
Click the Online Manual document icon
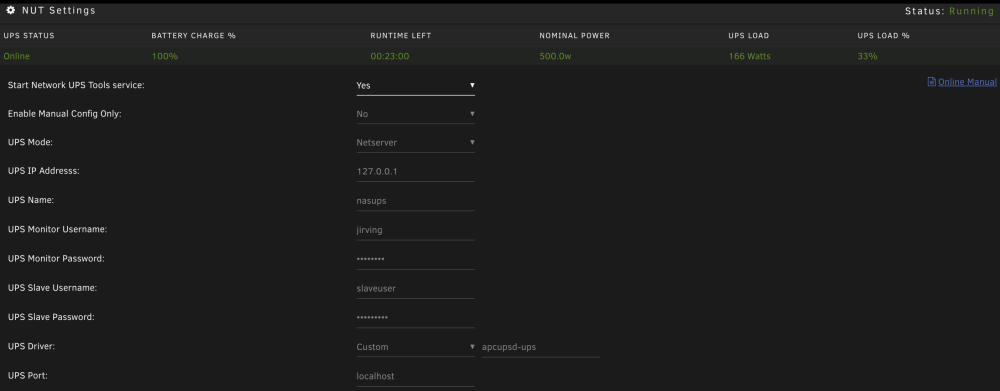932,82
